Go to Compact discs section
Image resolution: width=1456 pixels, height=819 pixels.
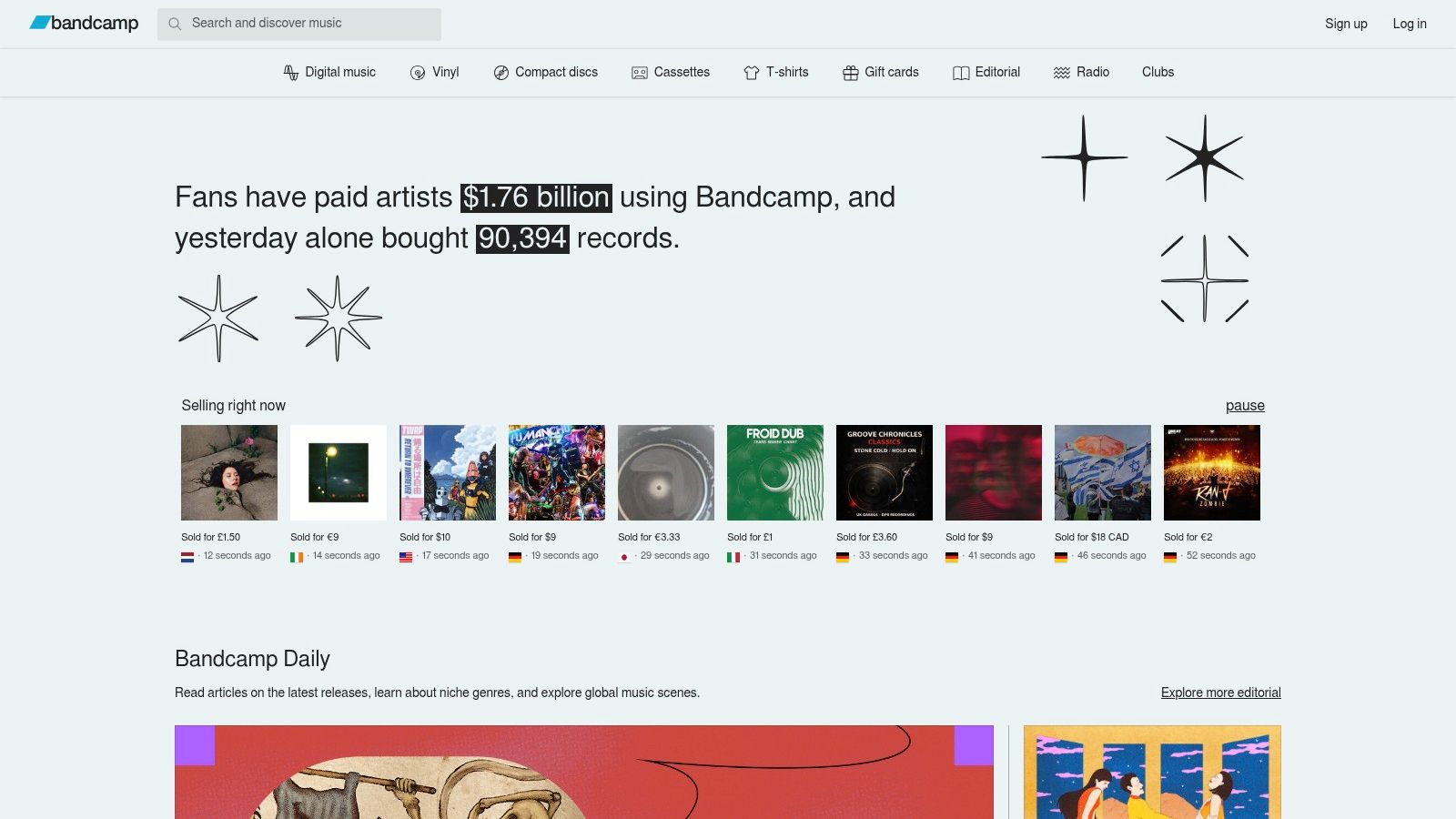pyautogui.click(x=546, y=72)
